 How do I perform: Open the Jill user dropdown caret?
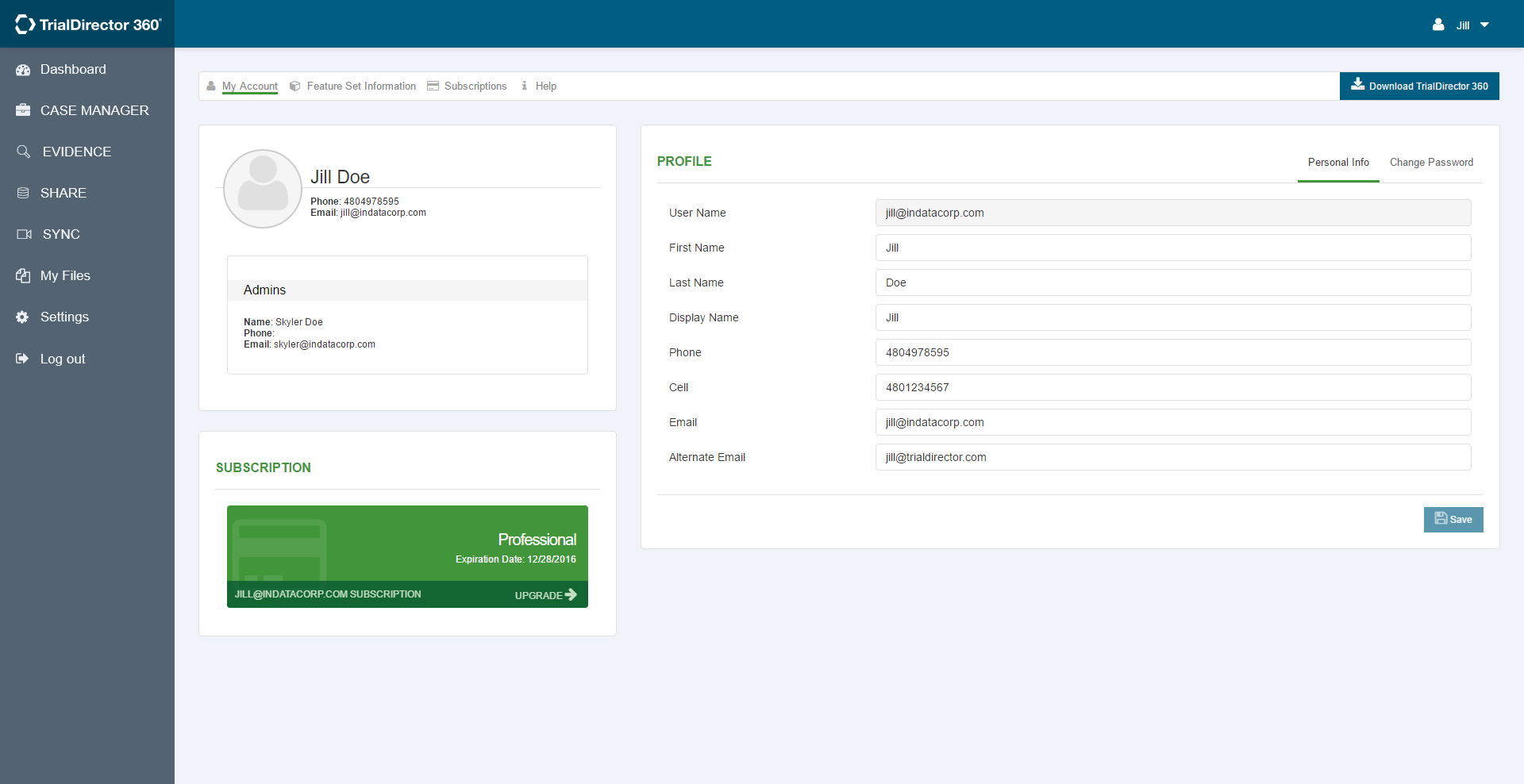1484,25
